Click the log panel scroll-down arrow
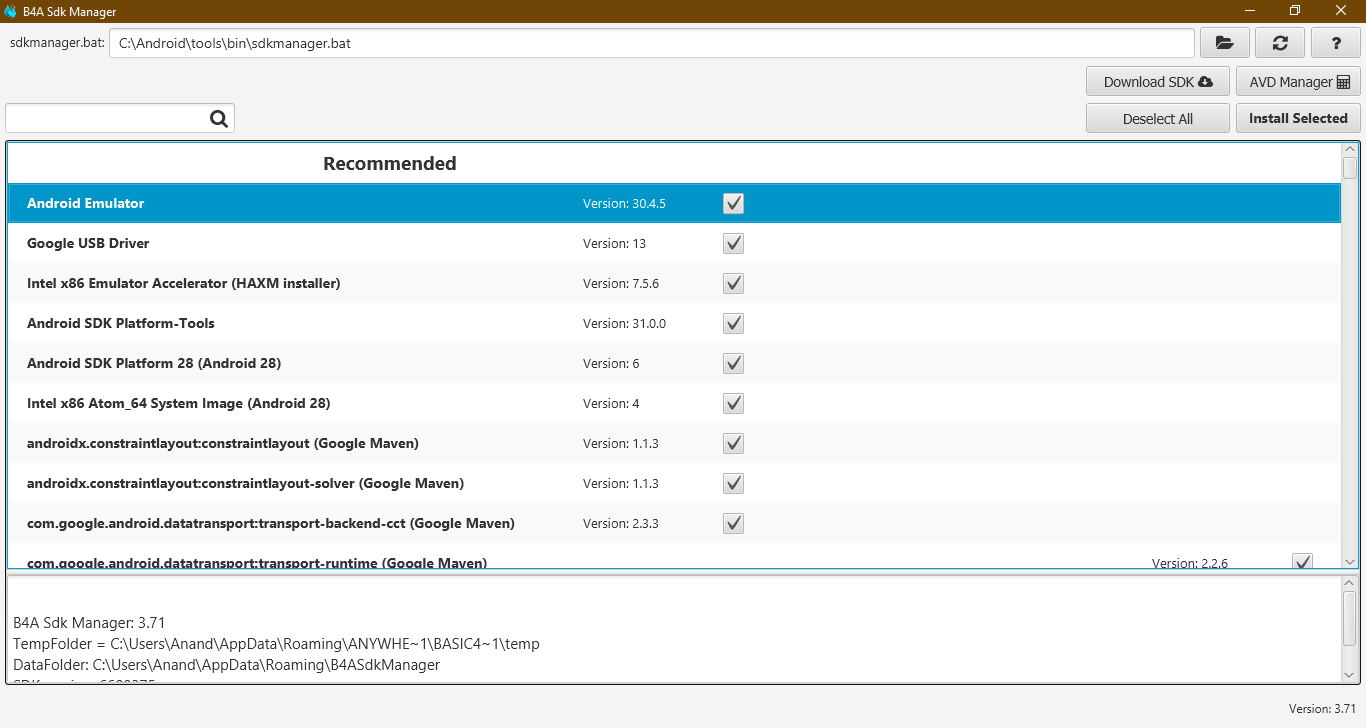This screenshot has width=1366, height=728. click(x=1350, y=677)
